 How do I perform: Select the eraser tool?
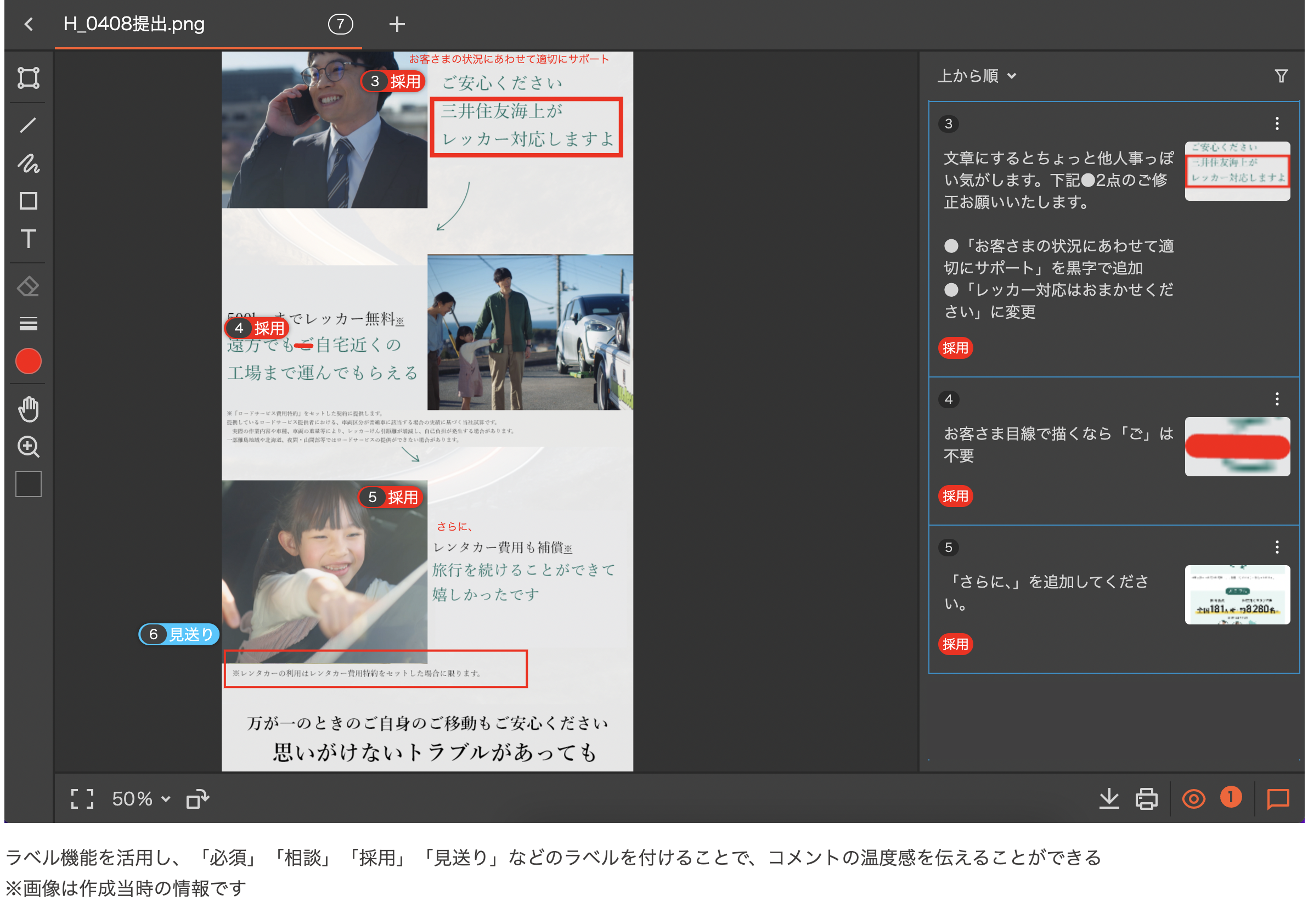point(29,286)
